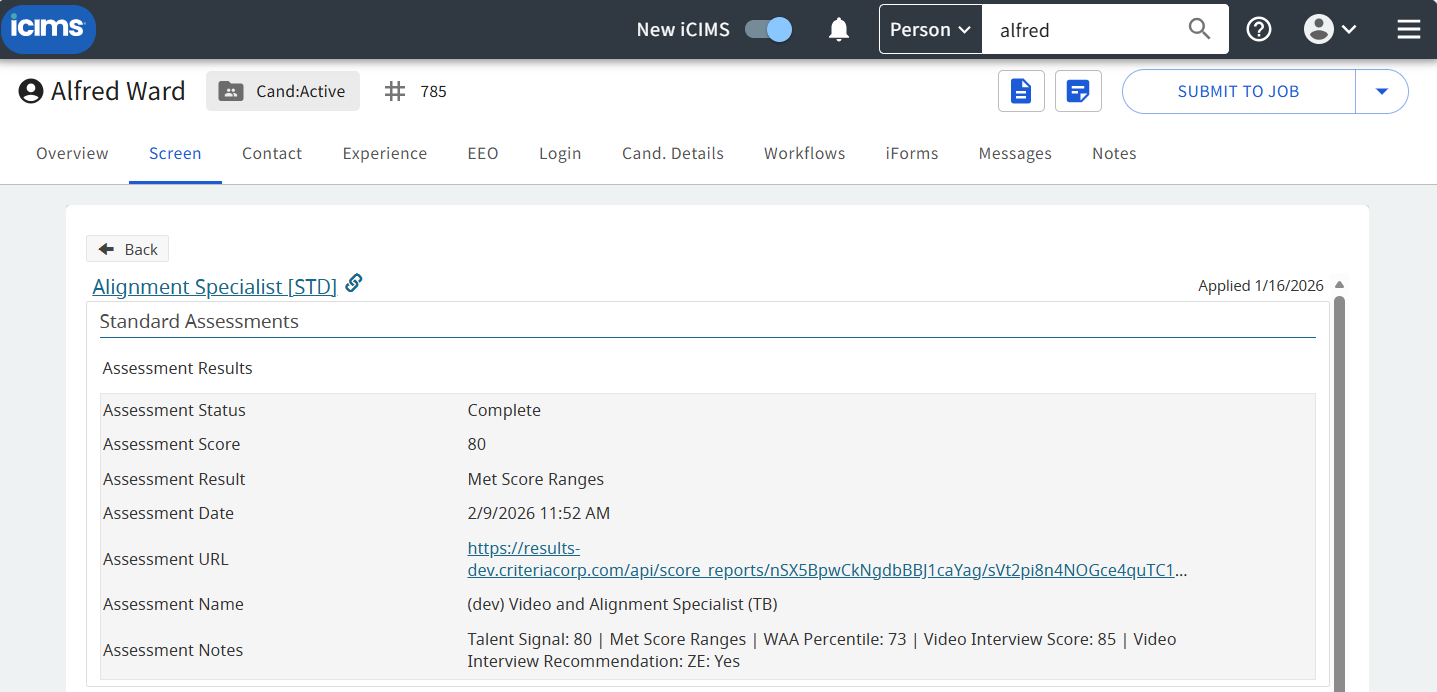This screenshot has width=1437, height=692.
Task: Click the add note icon button
Action: pyautogui.click(x=1078, y=91)
